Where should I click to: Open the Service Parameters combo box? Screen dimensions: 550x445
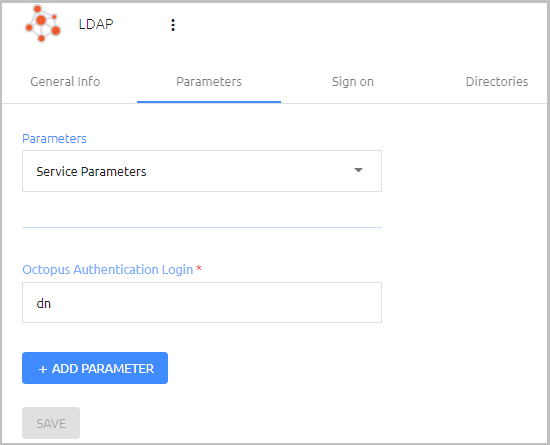(x=202, y=171)
